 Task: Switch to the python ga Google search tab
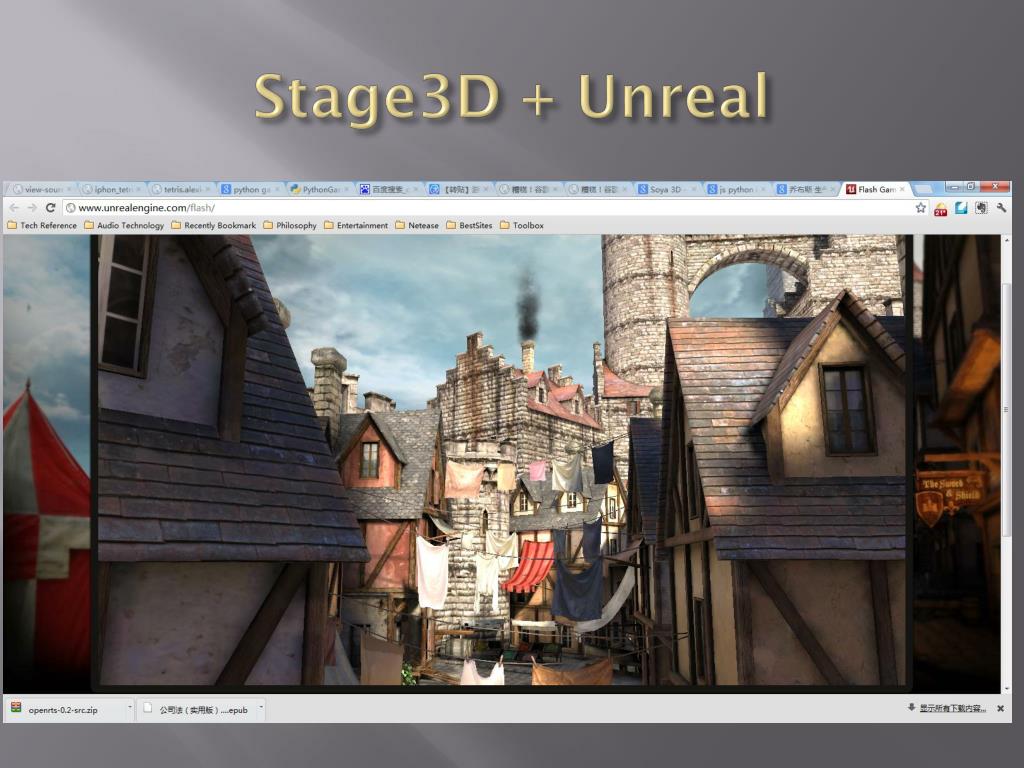(x=249, y=189)
